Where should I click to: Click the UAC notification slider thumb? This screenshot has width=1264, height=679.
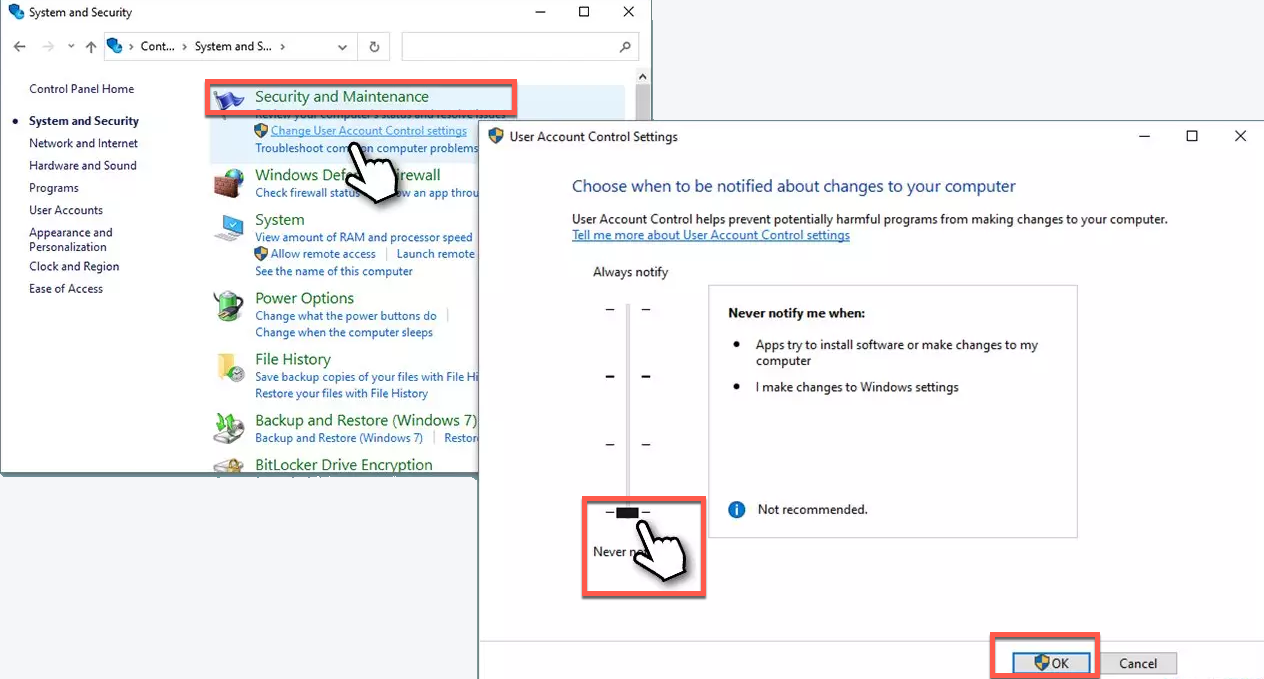[x=627, y=512]
